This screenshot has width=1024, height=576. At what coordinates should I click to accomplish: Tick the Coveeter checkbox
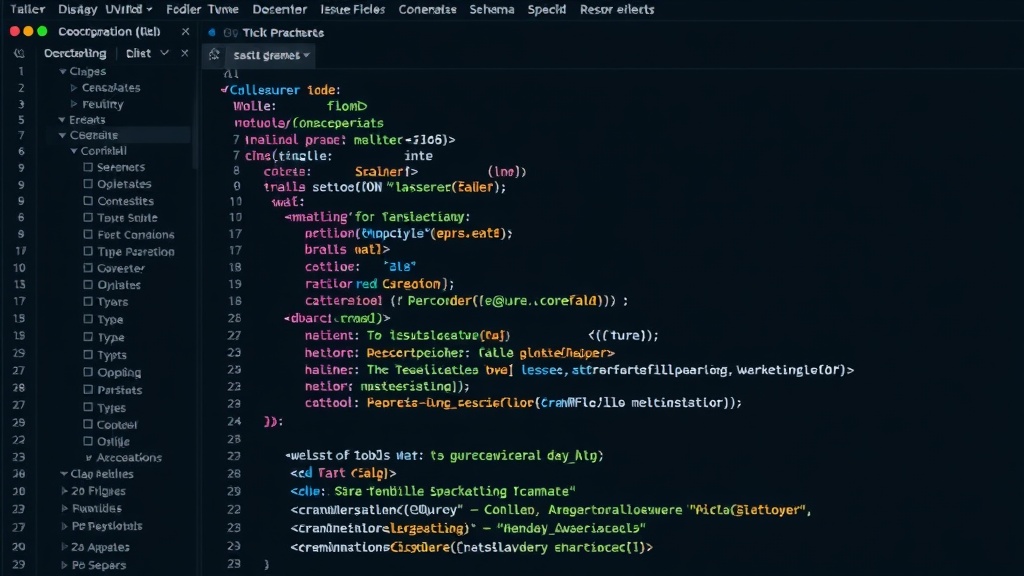88,268
